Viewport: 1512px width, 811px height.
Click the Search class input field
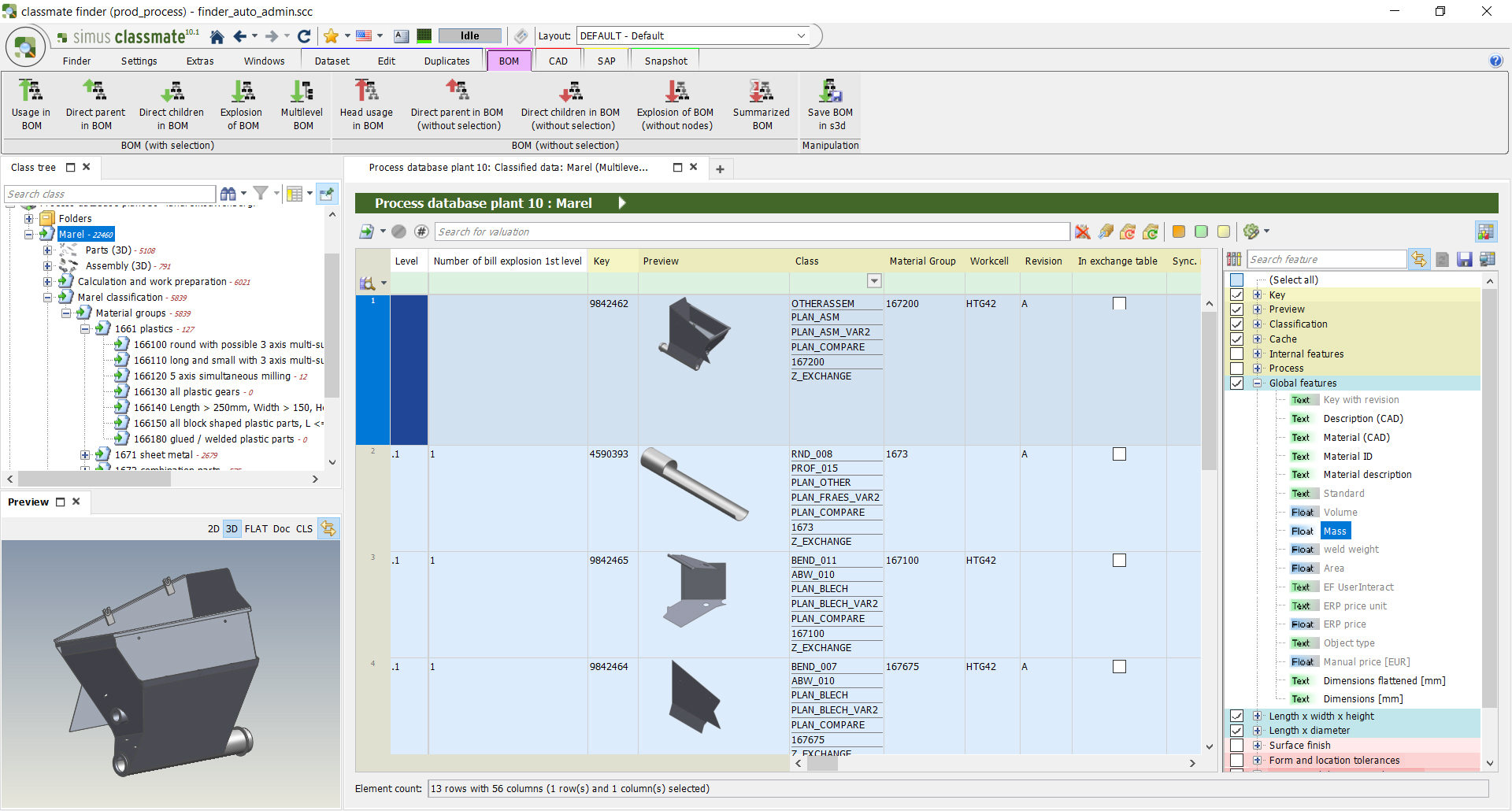(110, 194)
